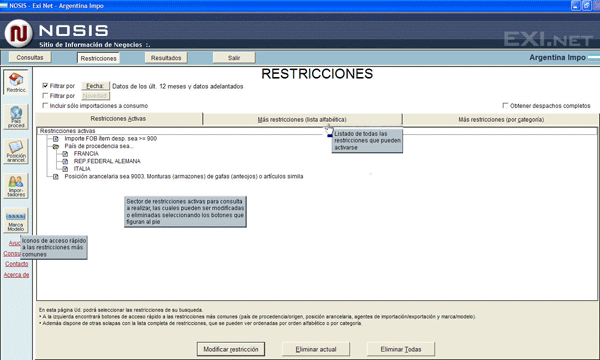Click Modificar restricción button
Viewport: 600px width, 360px height.
pyautogui.click(x=231, y=349)
